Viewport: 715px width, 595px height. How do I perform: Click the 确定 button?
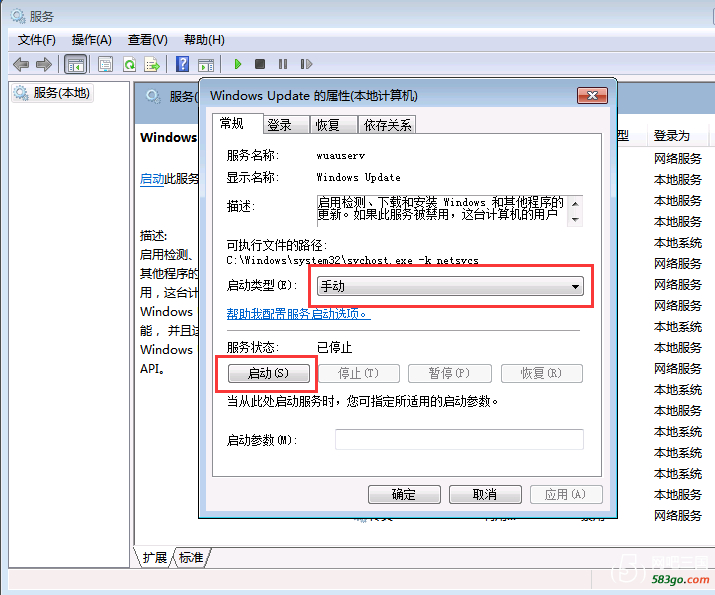point(404,494)
